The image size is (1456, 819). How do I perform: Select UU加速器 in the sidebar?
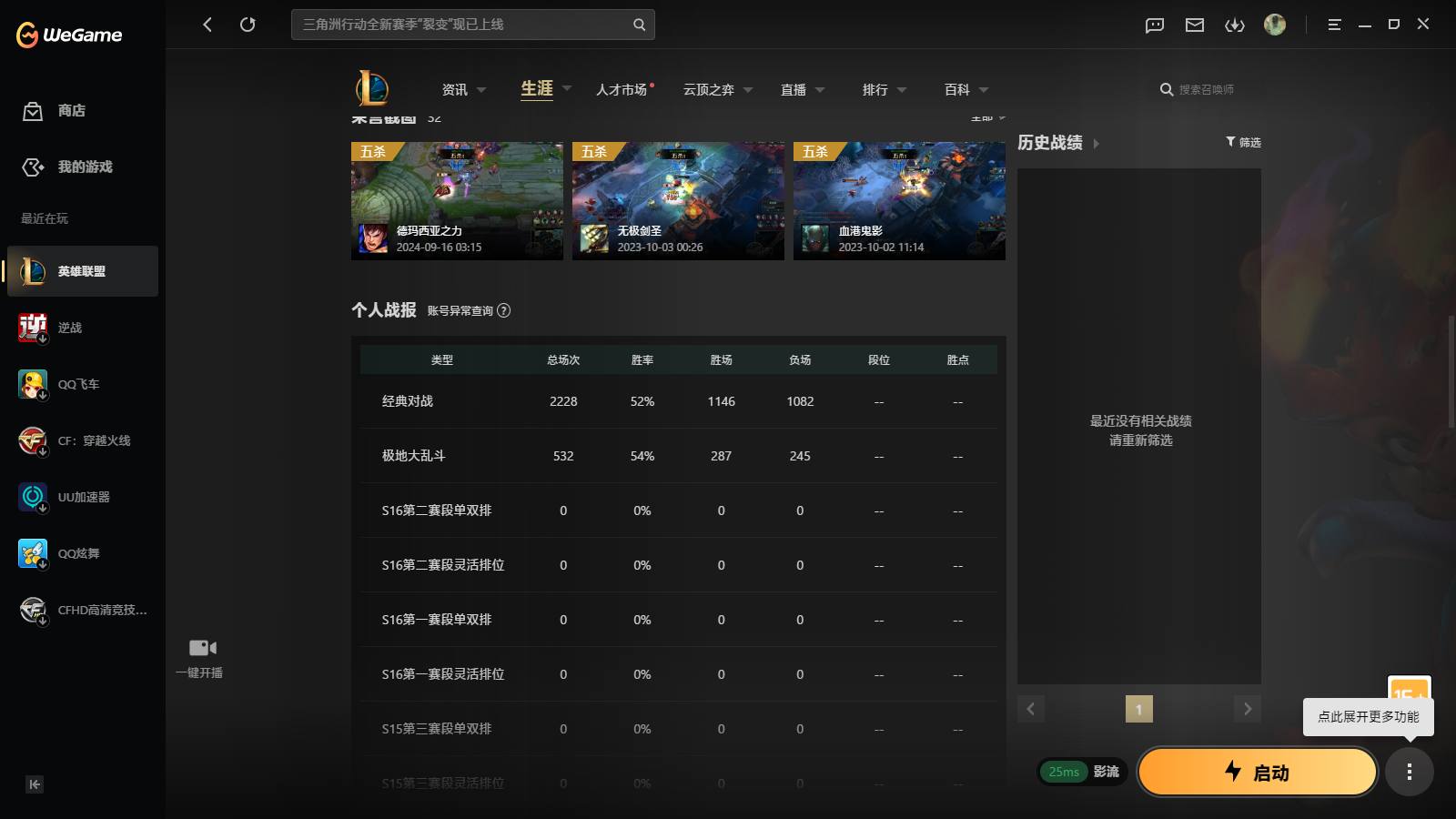coord(83,497)
